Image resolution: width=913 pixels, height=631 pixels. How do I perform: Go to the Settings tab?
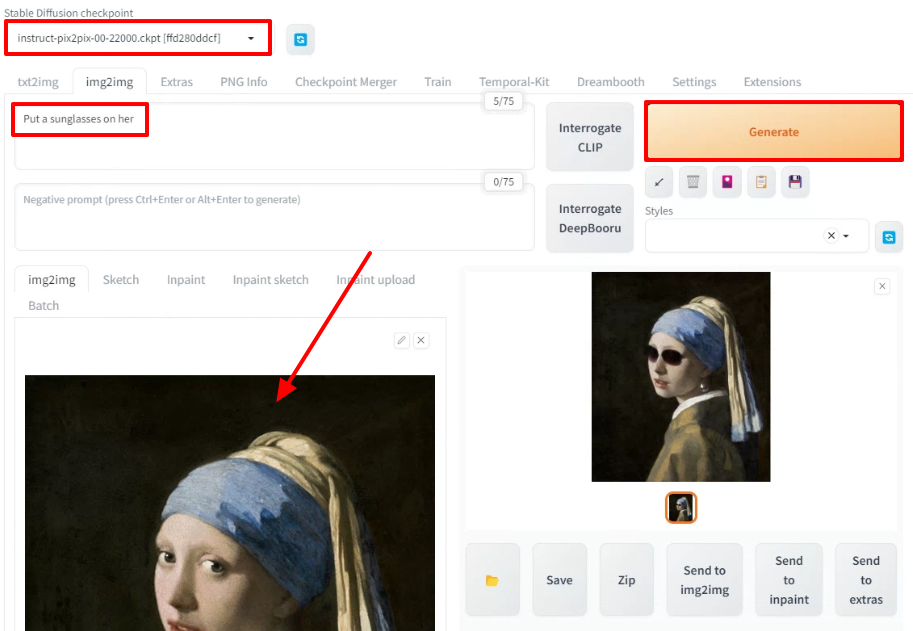pyautogui.click(x=694, y=81)
